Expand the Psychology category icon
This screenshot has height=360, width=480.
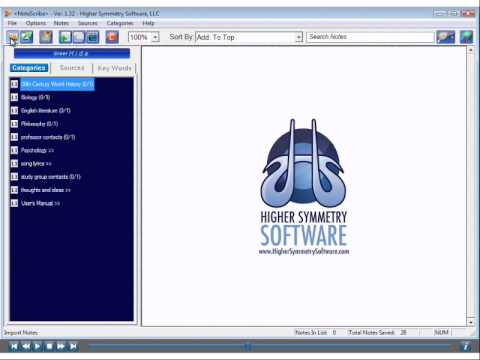pos(14,150)
